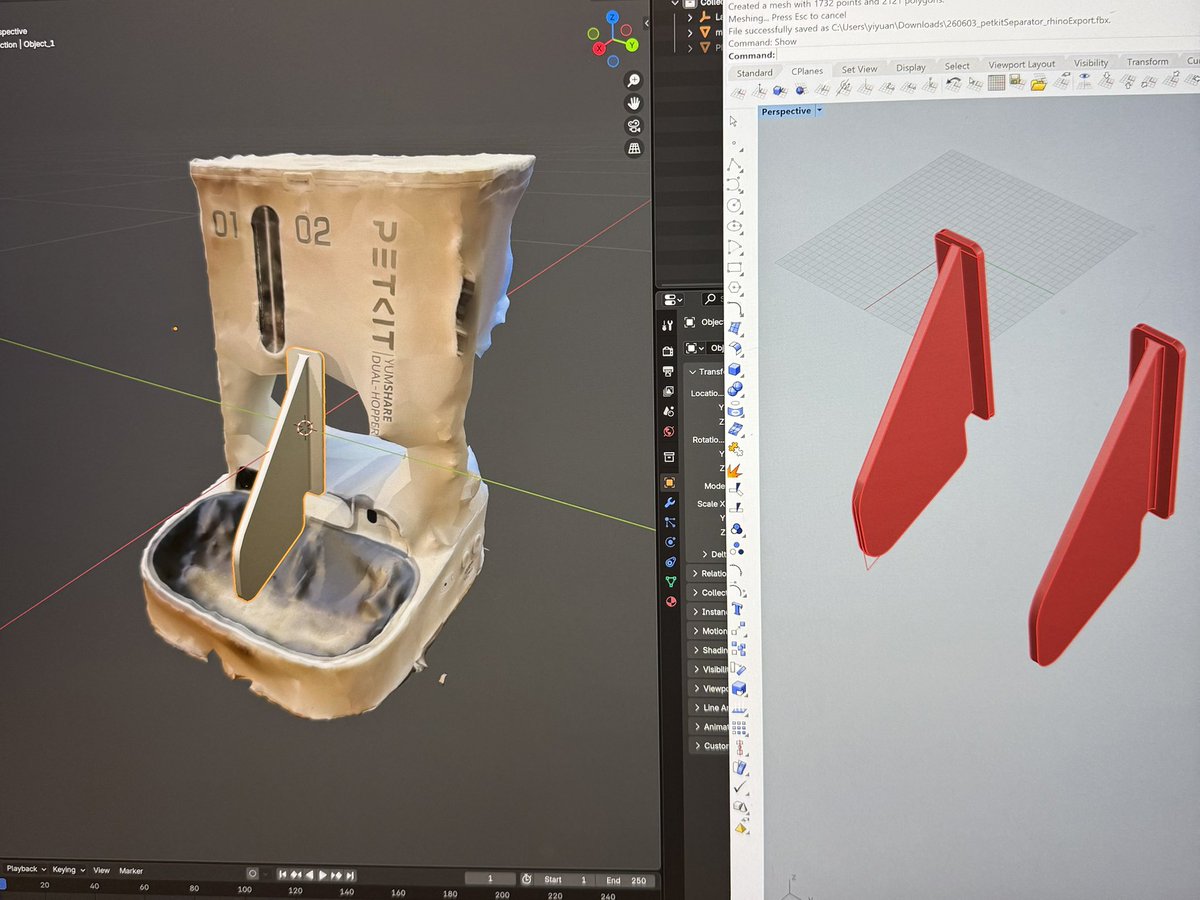The image size is (1200, 900).
Task: Select Rhino Polygon tool
Action: [x=734, y=287]
